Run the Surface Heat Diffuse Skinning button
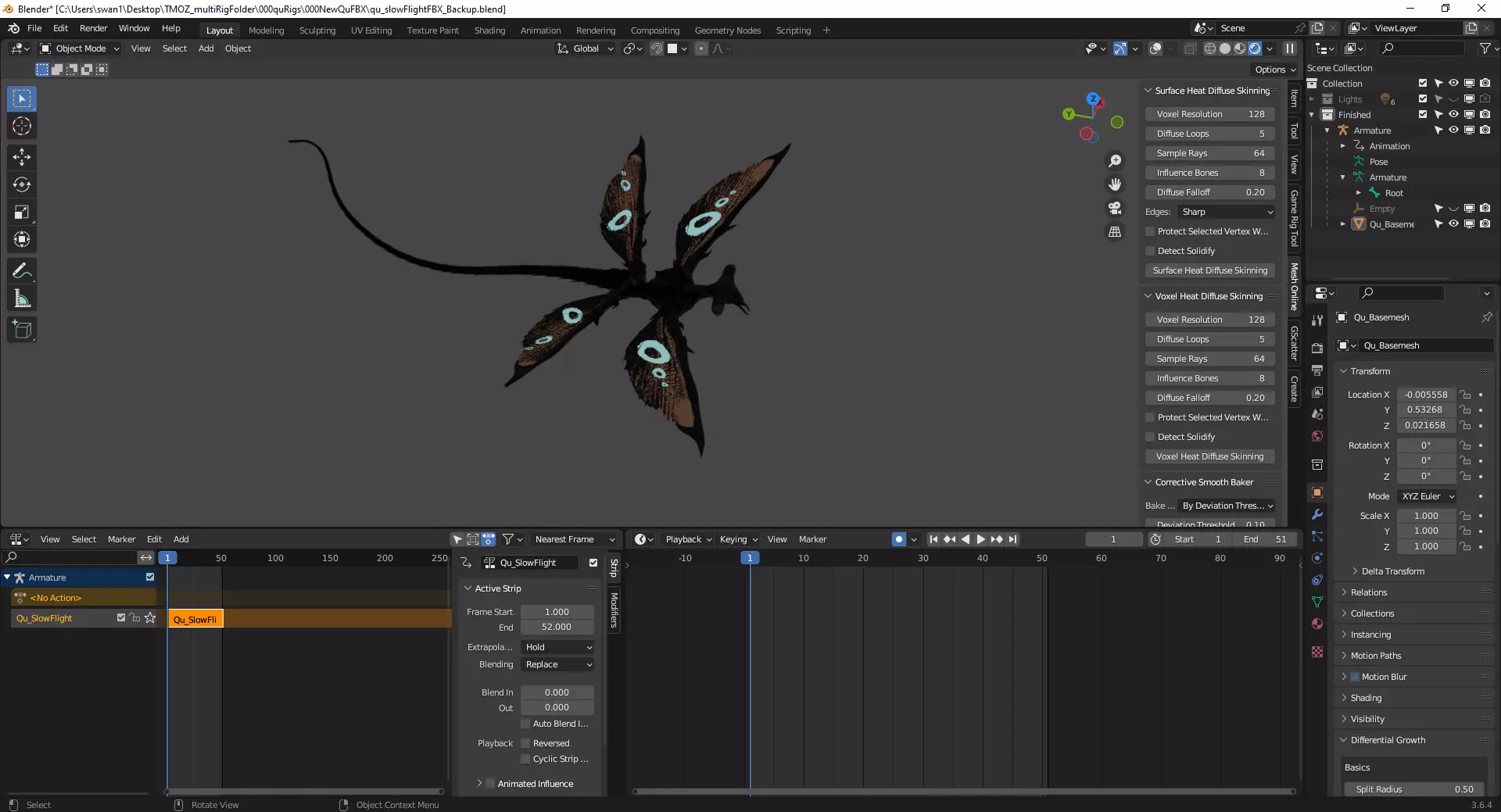The image size is (1501, 812). 1210,270
